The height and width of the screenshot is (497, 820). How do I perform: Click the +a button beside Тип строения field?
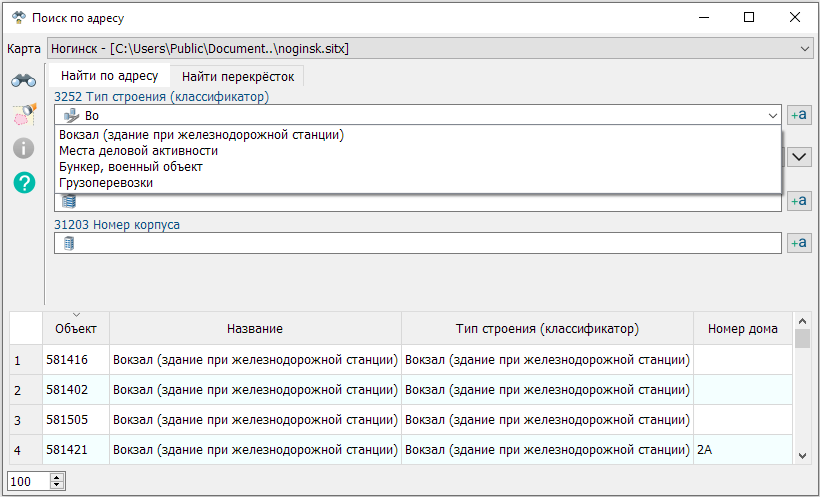click(798, 115)
